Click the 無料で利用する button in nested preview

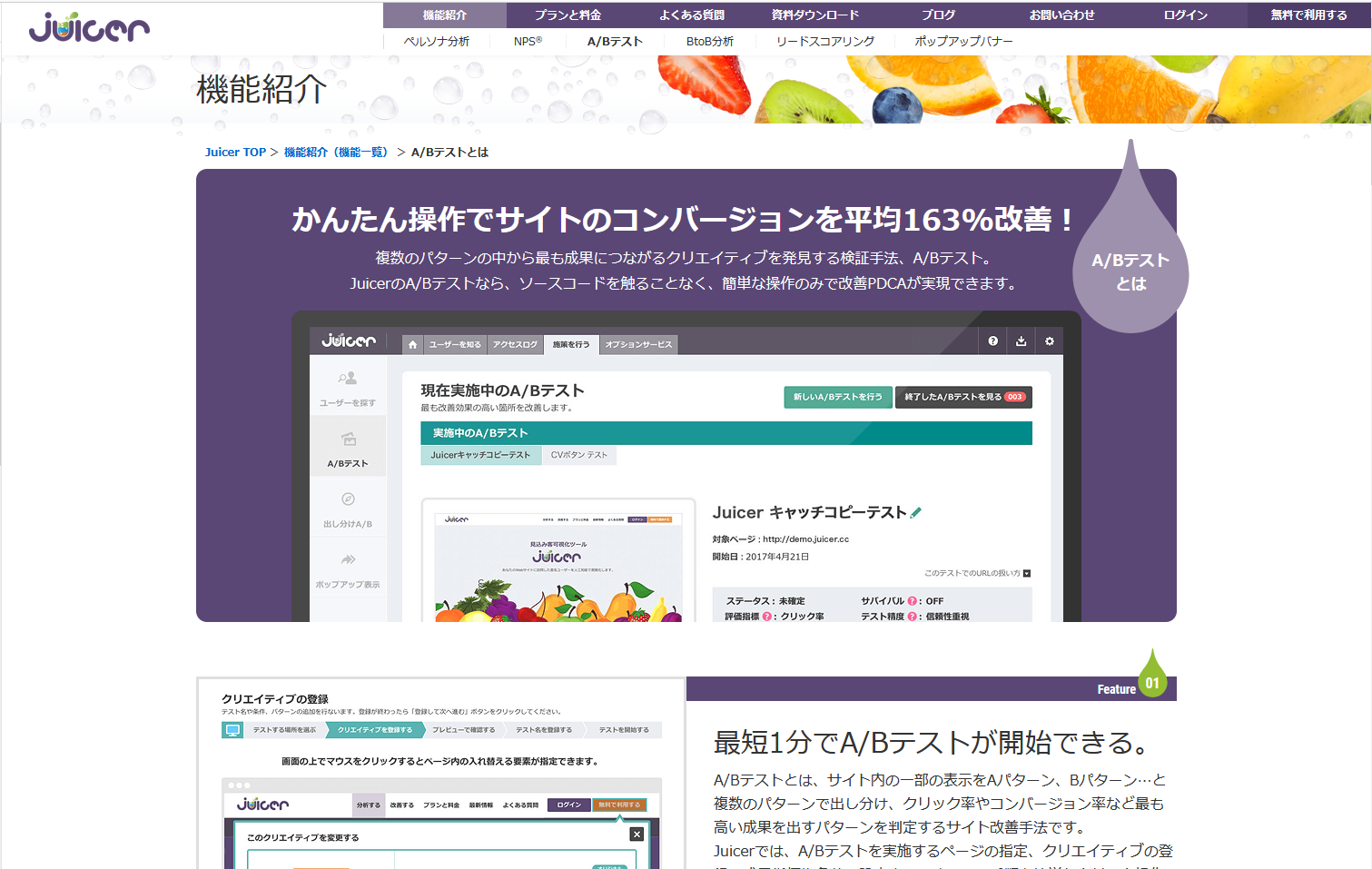click(619, 805)
